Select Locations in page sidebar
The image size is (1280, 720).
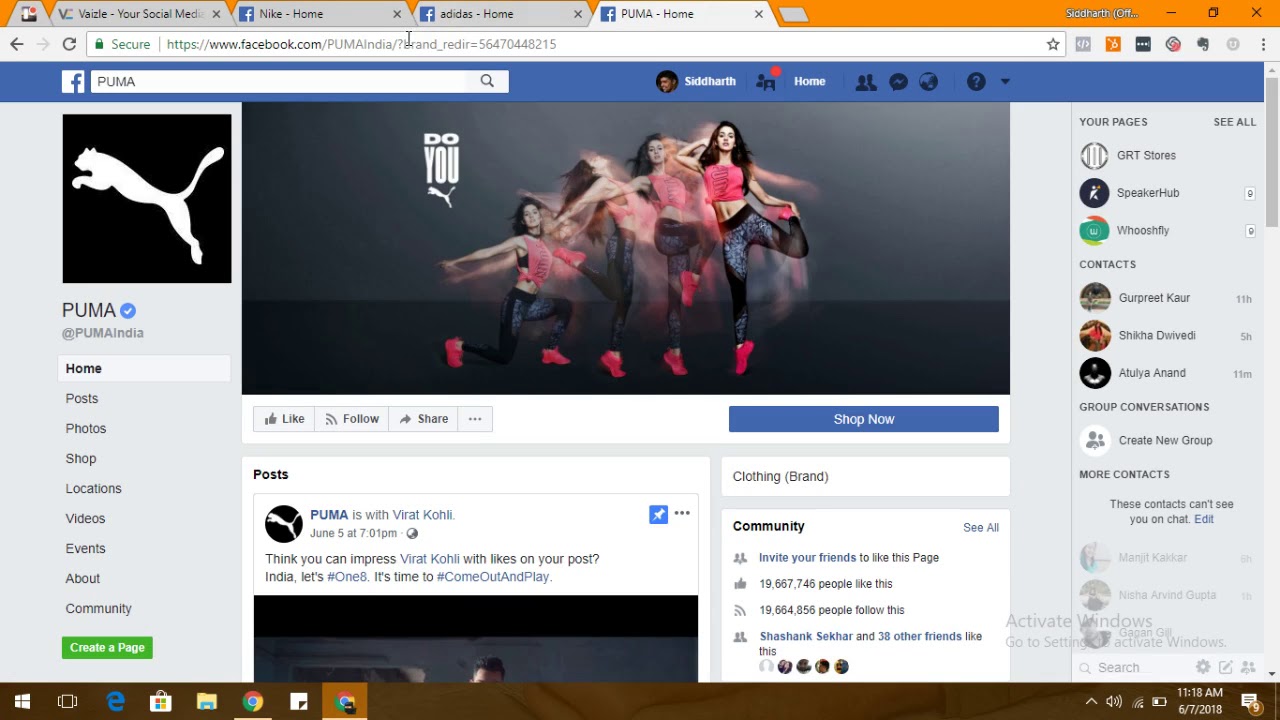tap(94, 488)
